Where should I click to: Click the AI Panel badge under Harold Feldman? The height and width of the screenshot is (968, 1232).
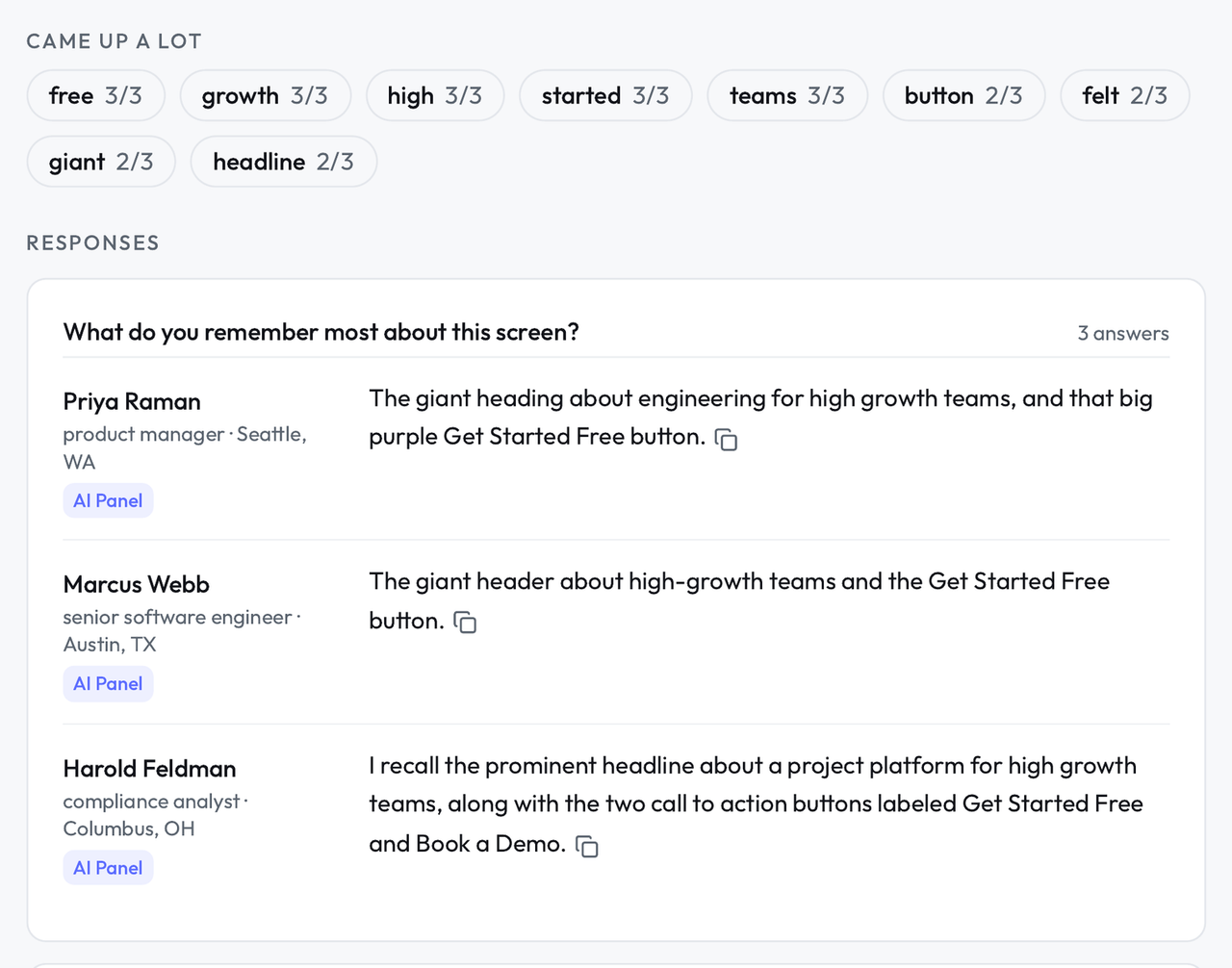pyautogui.click(x=108, y=867)
